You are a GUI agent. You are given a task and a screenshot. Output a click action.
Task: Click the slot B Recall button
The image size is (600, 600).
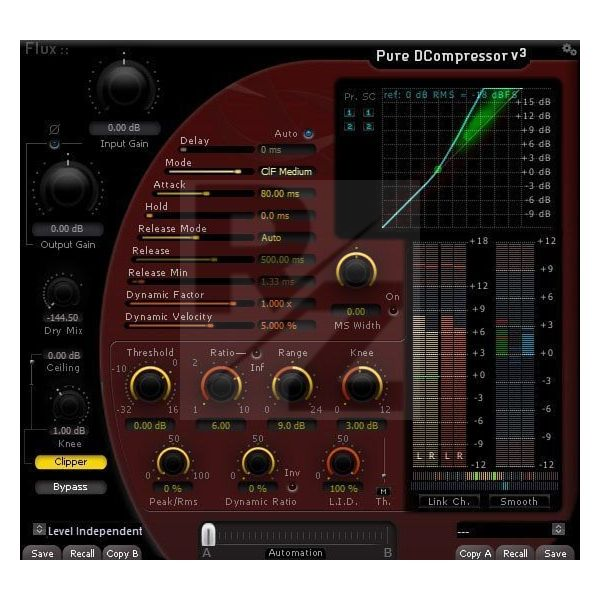515,553
